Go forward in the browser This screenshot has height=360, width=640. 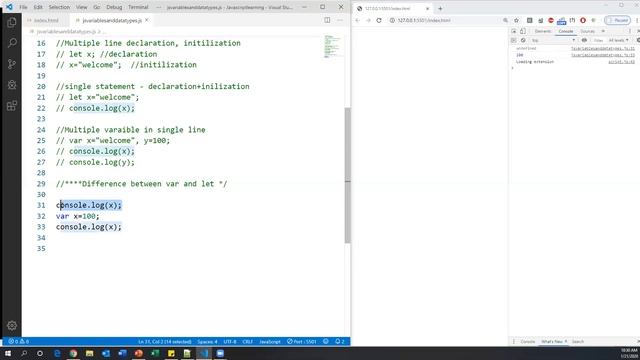[368, 20]
